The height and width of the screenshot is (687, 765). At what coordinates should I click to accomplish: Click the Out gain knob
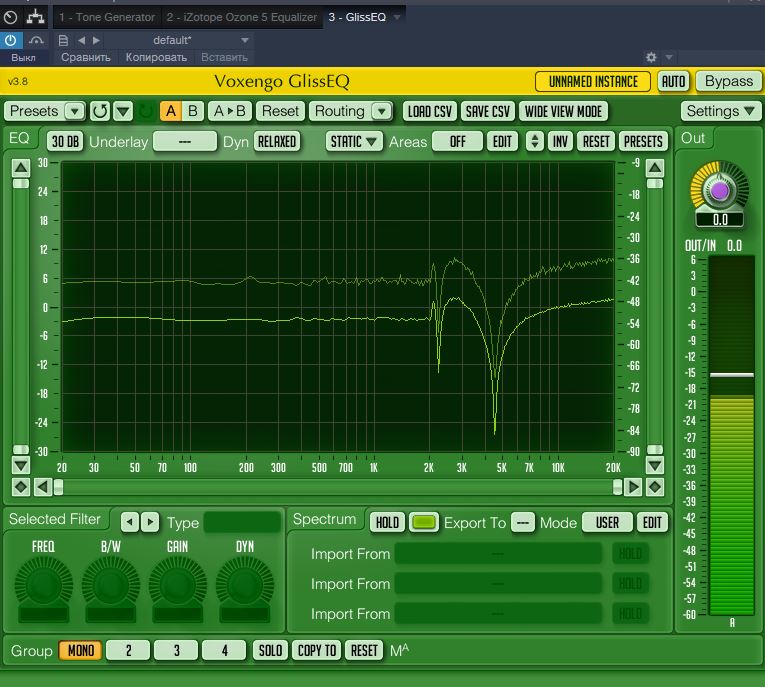click(x=720, y=190)
